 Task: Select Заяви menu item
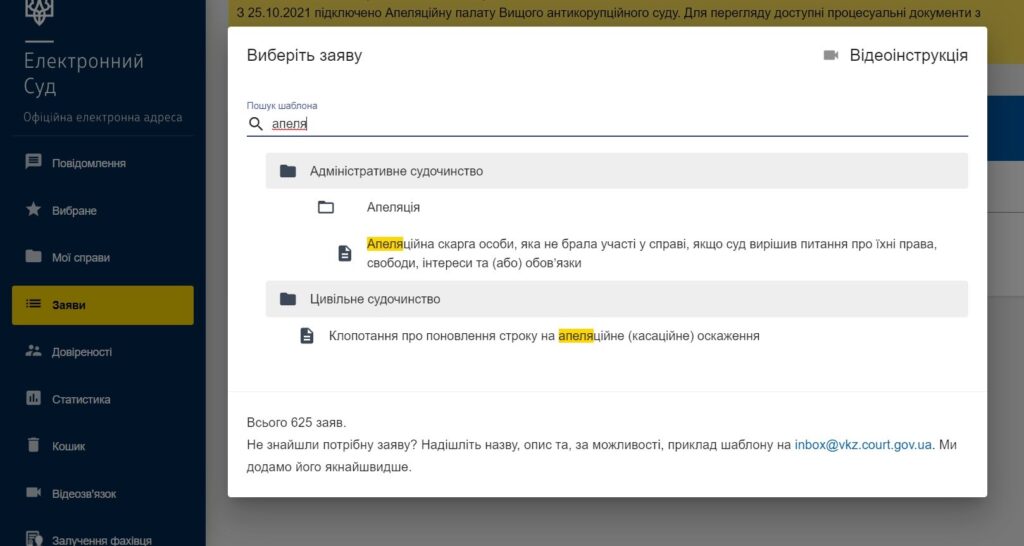103,305
